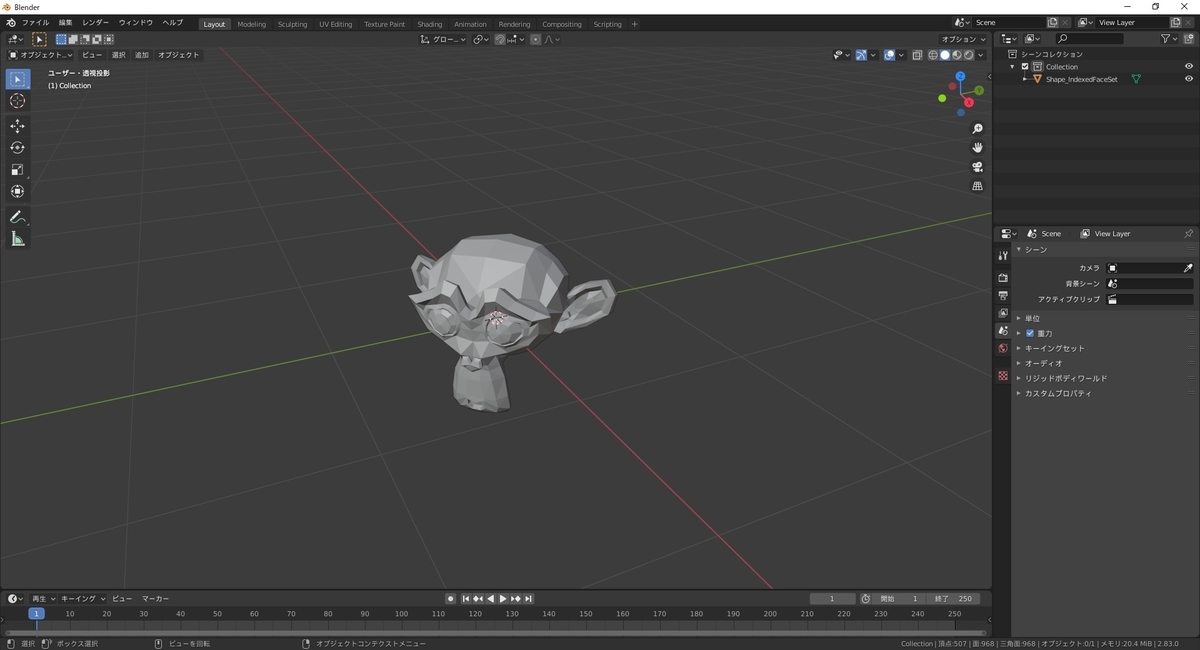1200x650 pixels.
Task: Toggle X-ray display button
Action: 917,55
